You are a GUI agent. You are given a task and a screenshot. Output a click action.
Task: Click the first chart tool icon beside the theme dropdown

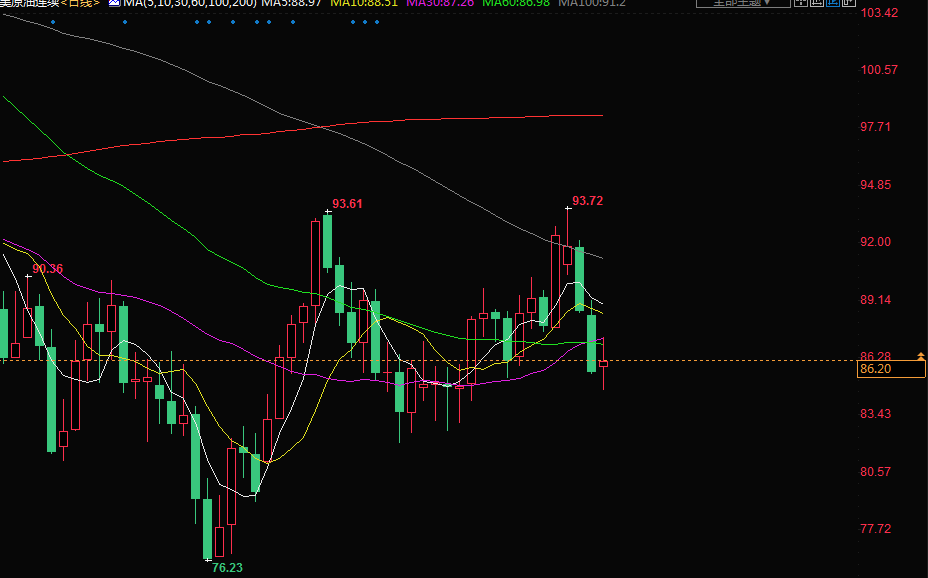801,3
